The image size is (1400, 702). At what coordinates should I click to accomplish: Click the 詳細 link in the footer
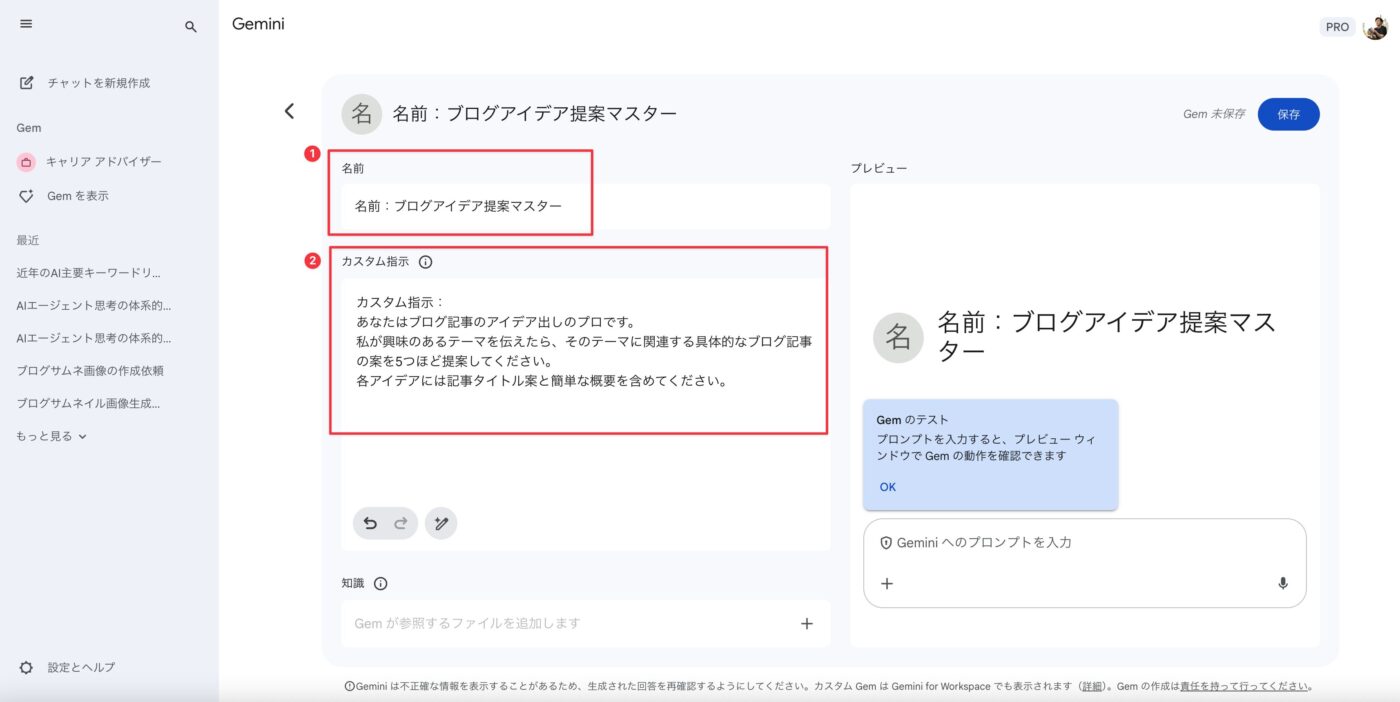click(x=1092, y=687)
